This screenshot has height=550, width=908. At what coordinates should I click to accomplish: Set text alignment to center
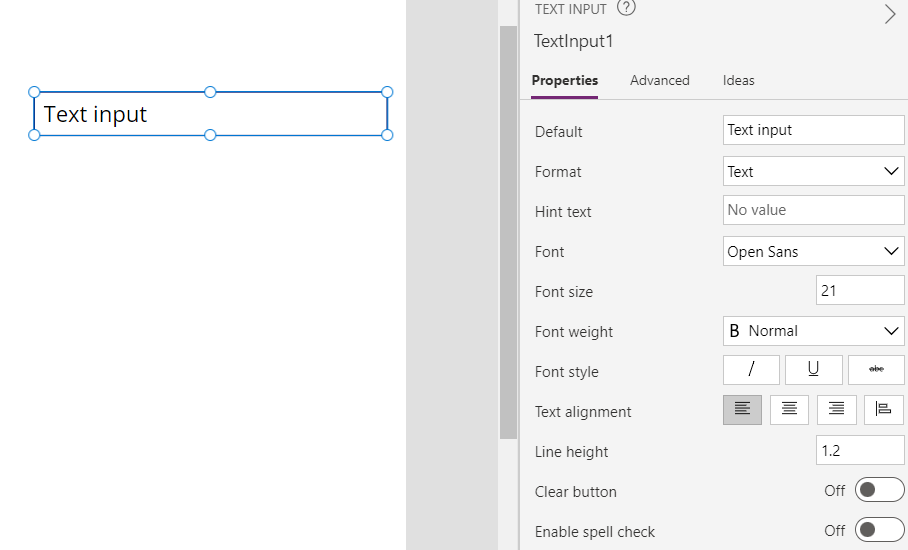(x=789, y=410)
